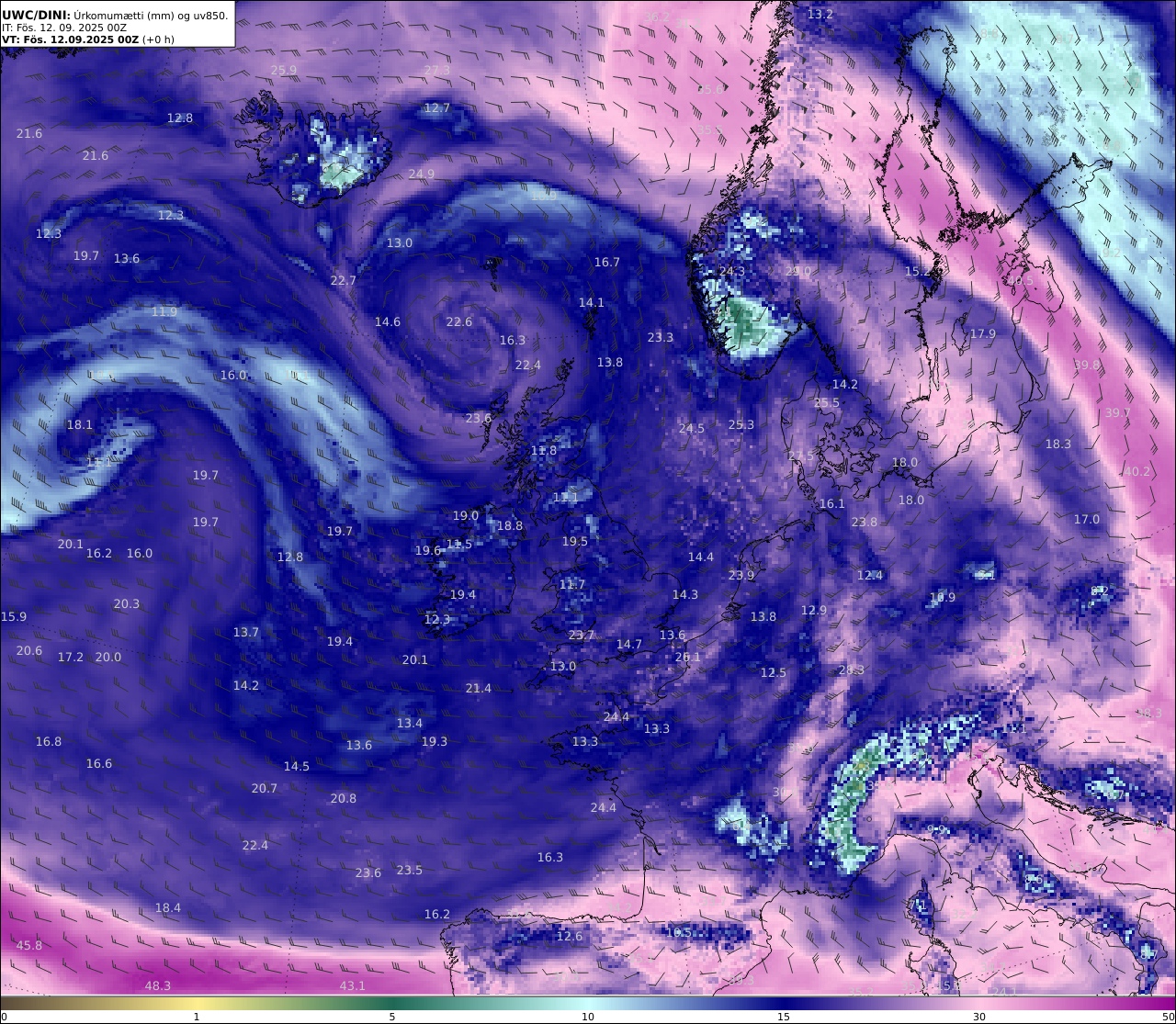Screen dimensions: 1176x1024
Task: Click the 23.3 value on the map
Action: 661,338
